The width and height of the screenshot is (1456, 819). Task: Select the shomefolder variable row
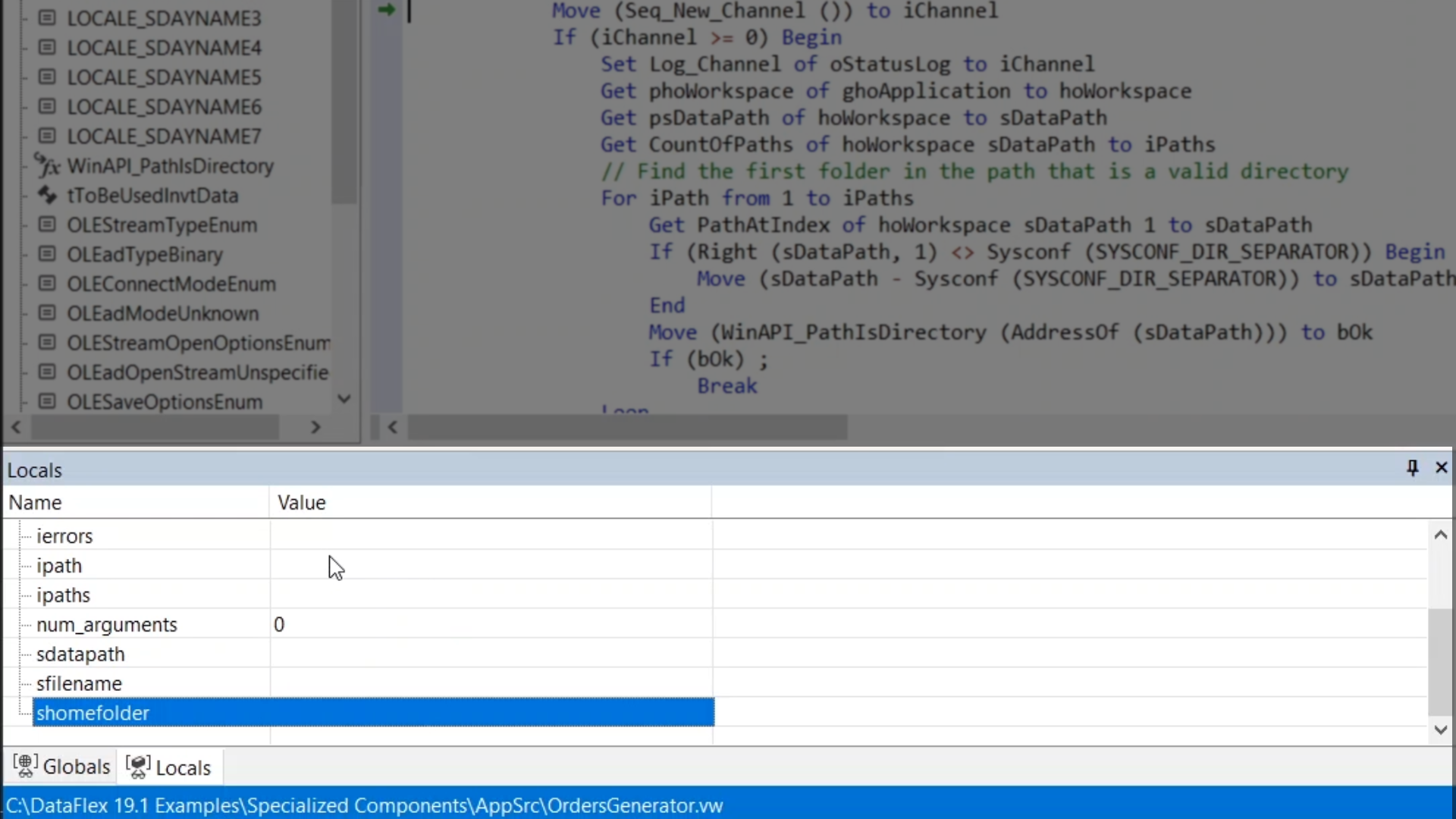pos(93,714)
